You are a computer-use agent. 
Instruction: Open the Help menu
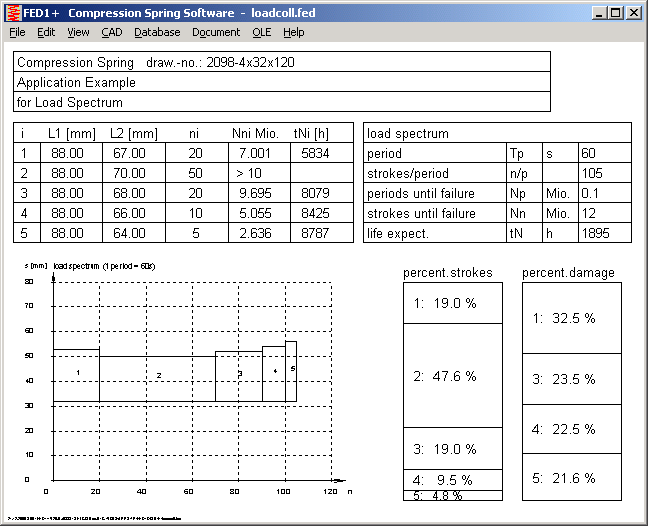293,32
